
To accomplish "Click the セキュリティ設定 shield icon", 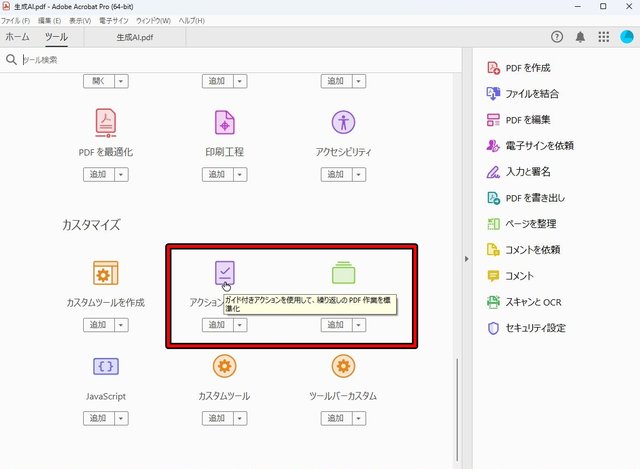I will point(493,328).
